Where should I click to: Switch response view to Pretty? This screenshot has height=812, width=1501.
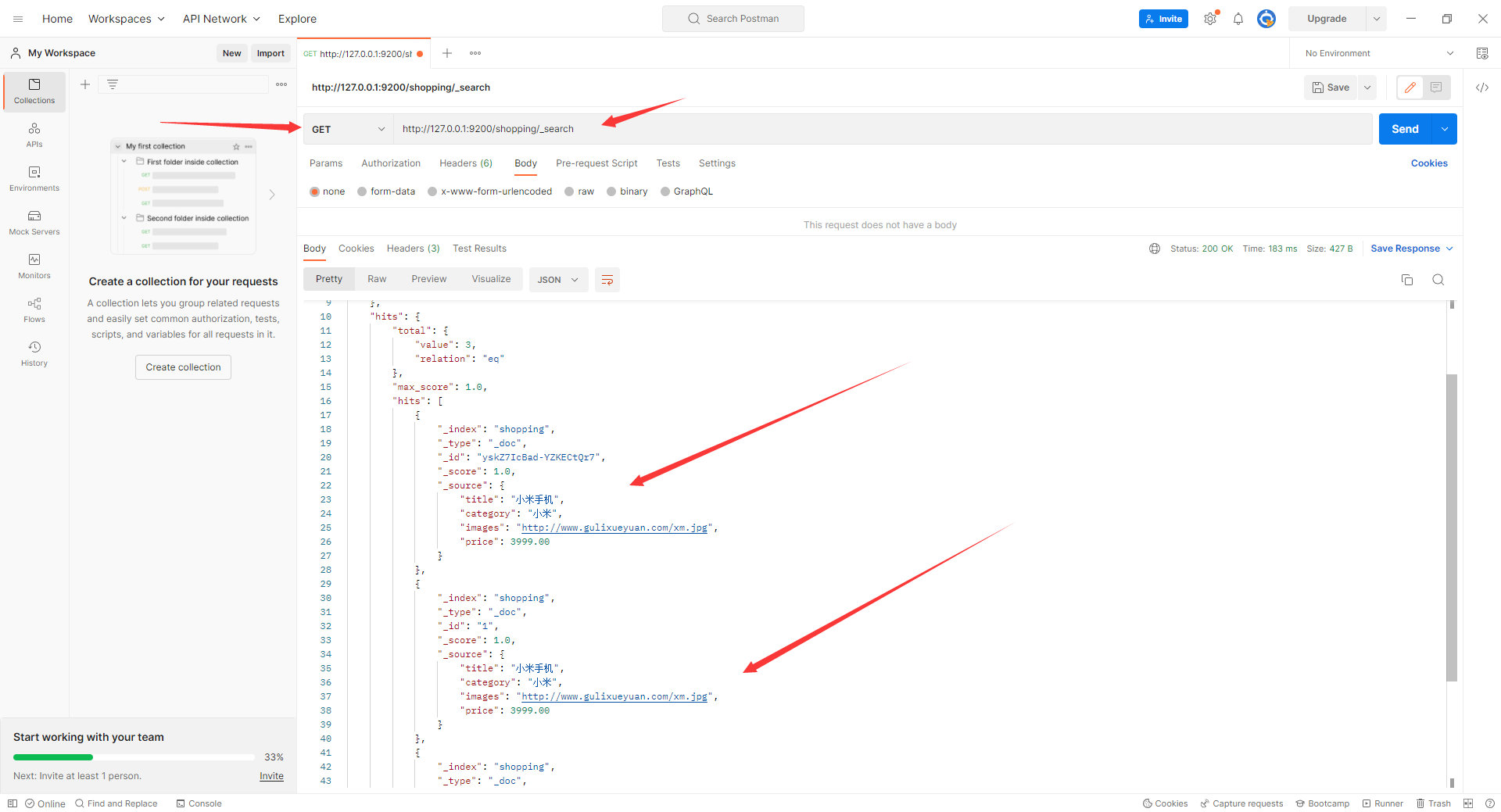coord(329,279)
